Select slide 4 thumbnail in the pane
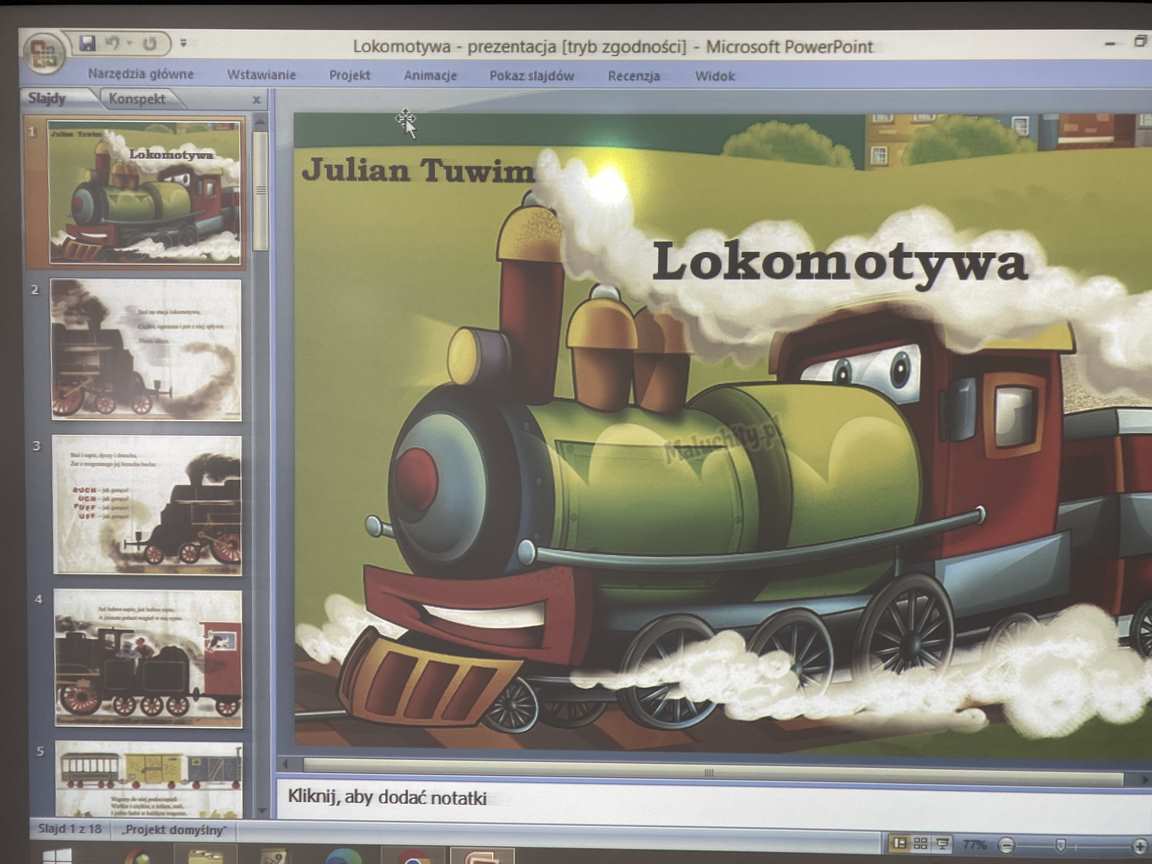Image resolution: width=1152 pixels, height=864 pixels. [148, 658]
